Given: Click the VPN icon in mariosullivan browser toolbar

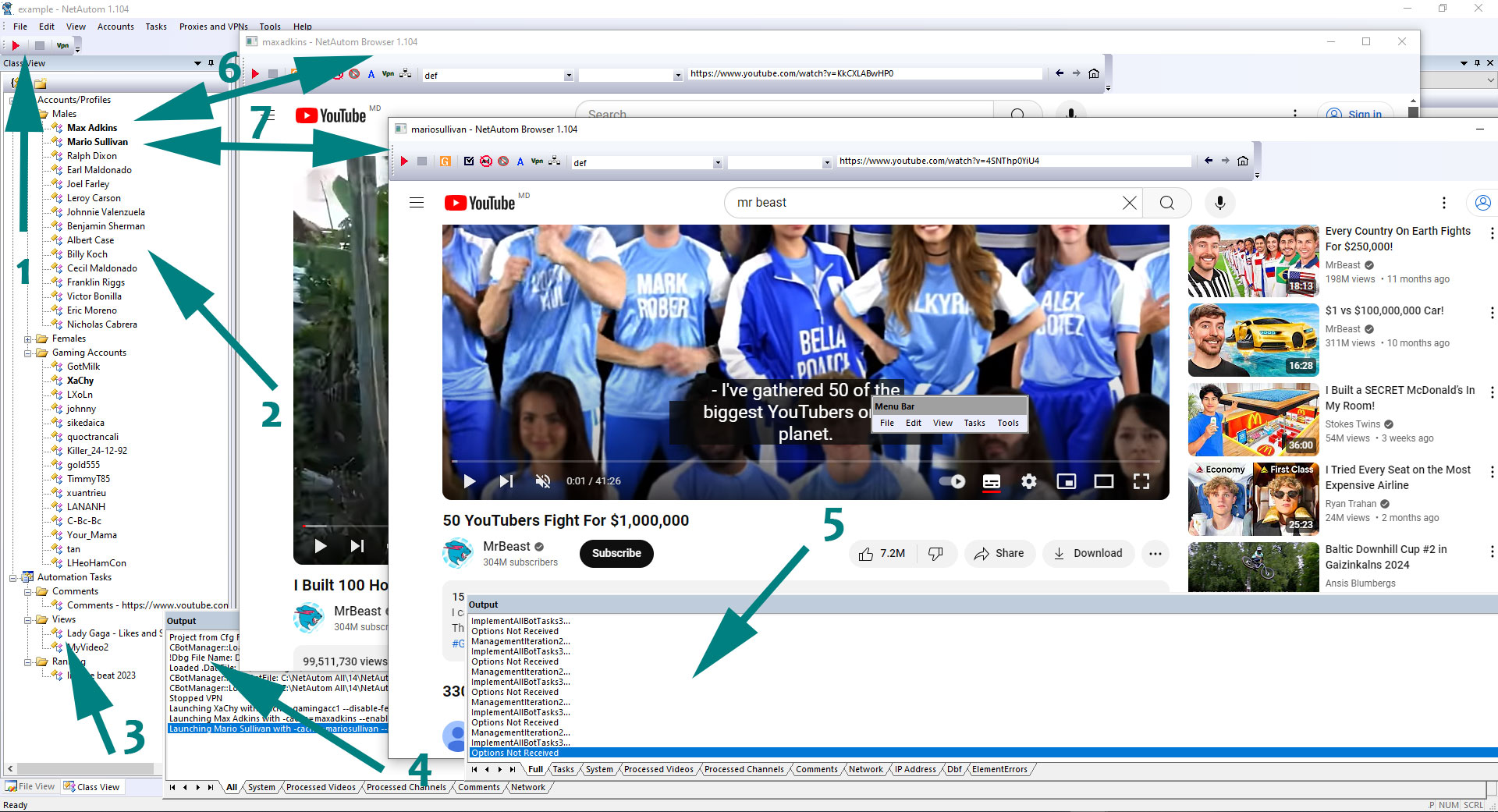Looking at the screenshot, I should tap(537, 161).
